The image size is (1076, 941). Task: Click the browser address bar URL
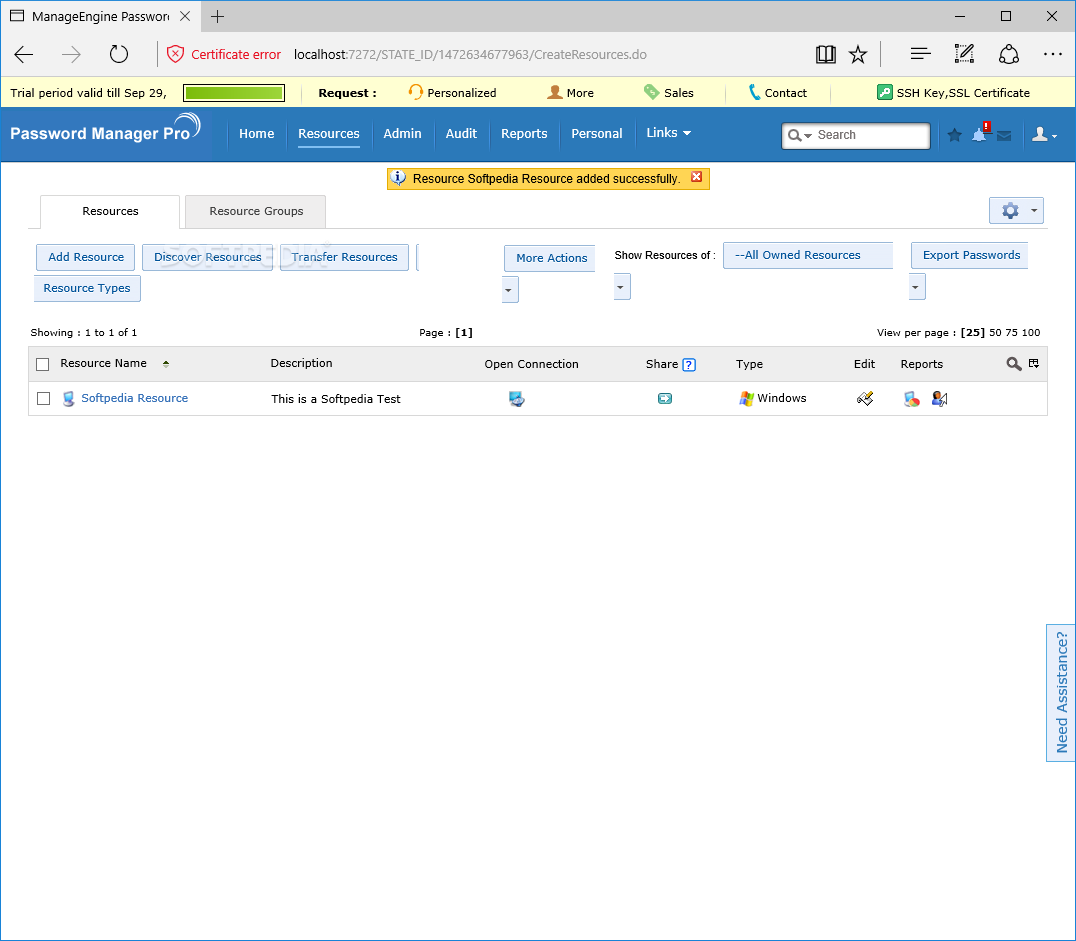[470, 54]
